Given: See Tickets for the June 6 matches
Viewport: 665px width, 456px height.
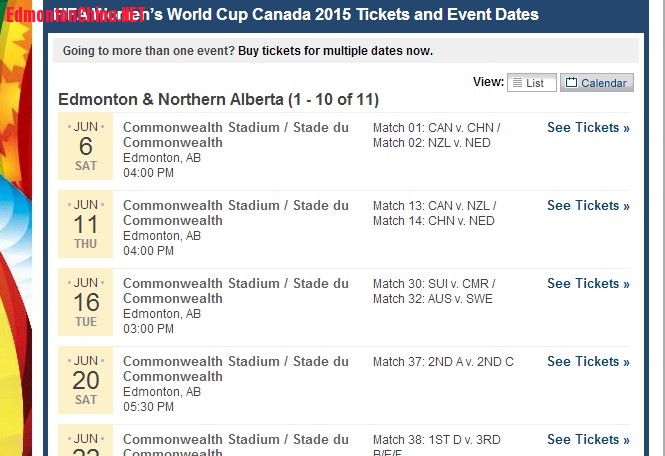Looking at the screenshot, I should pyautogui.click(x=588, y=128).
